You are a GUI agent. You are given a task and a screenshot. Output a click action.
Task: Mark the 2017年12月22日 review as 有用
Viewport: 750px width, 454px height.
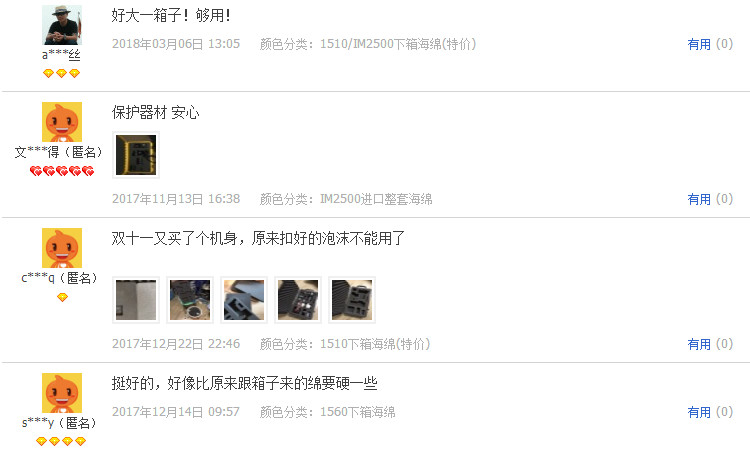[x=699, y=344]
